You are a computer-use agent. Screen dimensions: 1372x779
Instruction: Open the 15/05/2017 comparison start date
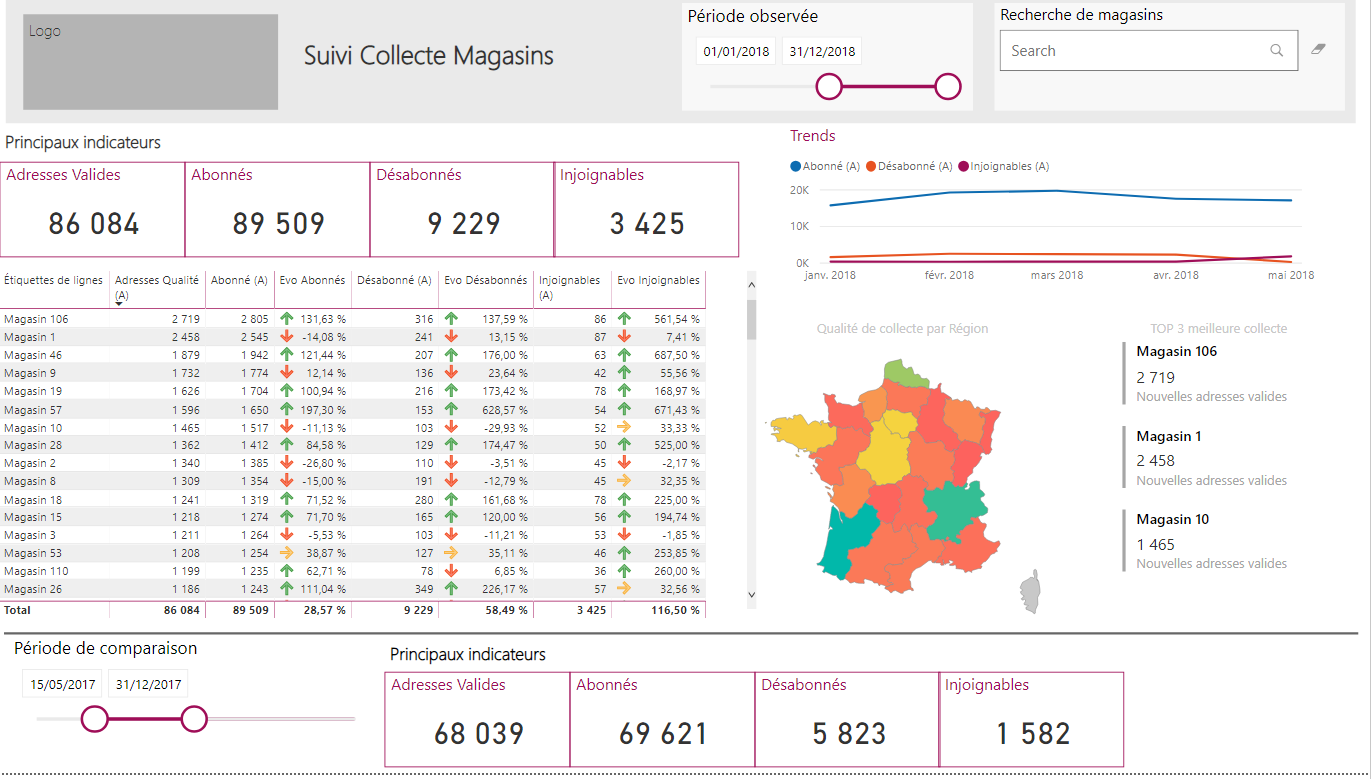(x=63, y=685)
